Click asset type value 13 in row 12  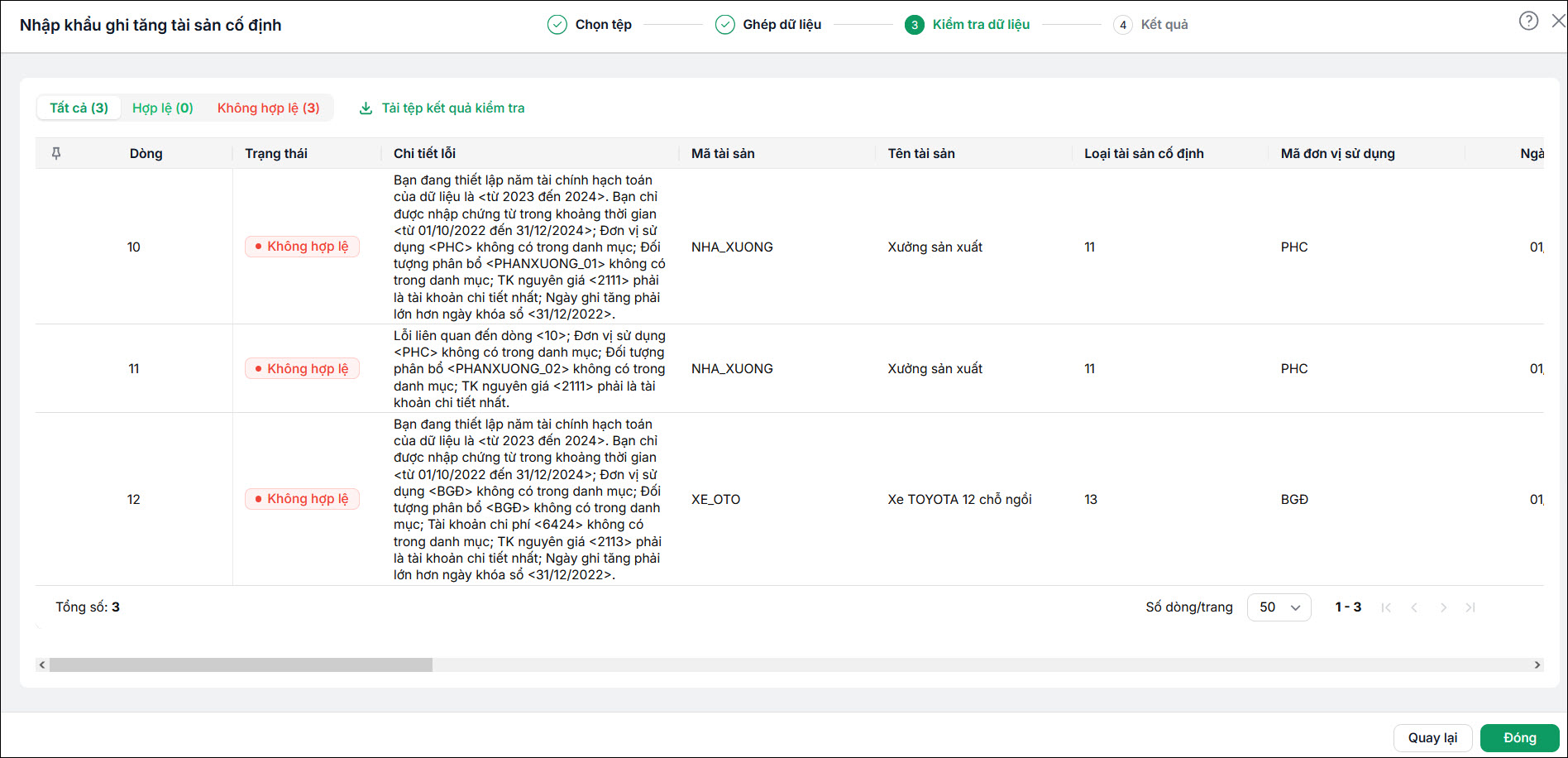tap(1091, 500)
